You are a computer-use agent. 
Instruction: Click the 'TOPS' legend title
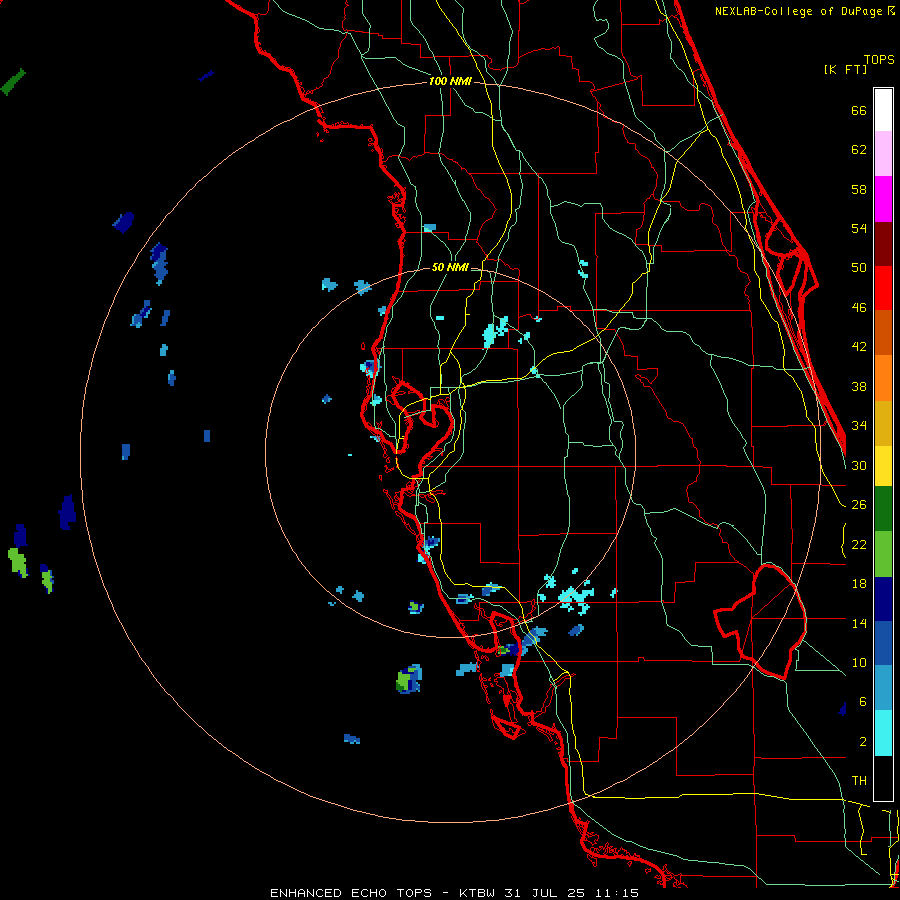[879, 60]
